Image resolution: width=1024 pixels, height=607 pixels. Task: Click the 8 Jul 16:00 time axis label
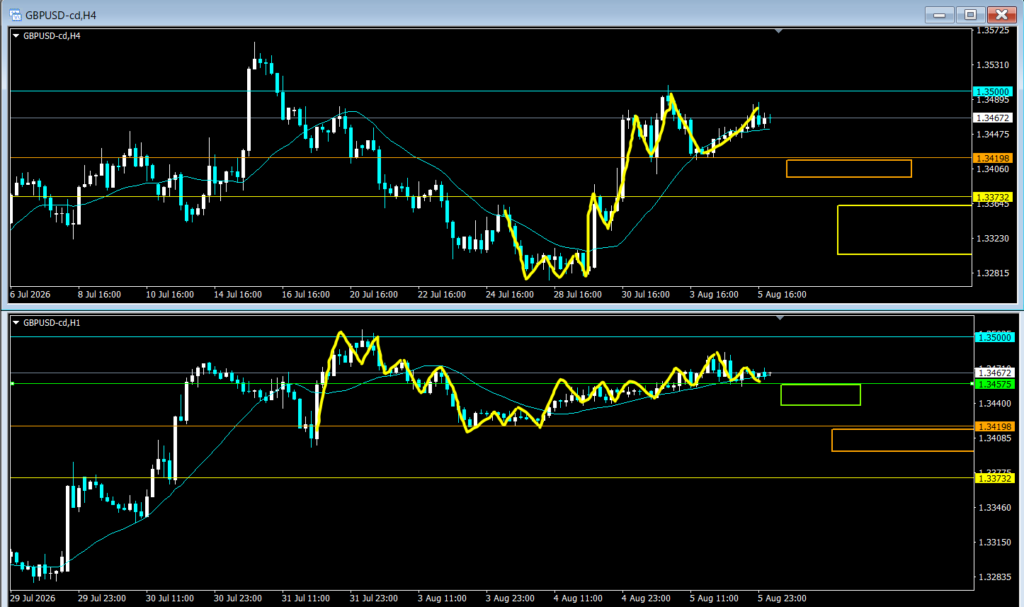[99, 295]
